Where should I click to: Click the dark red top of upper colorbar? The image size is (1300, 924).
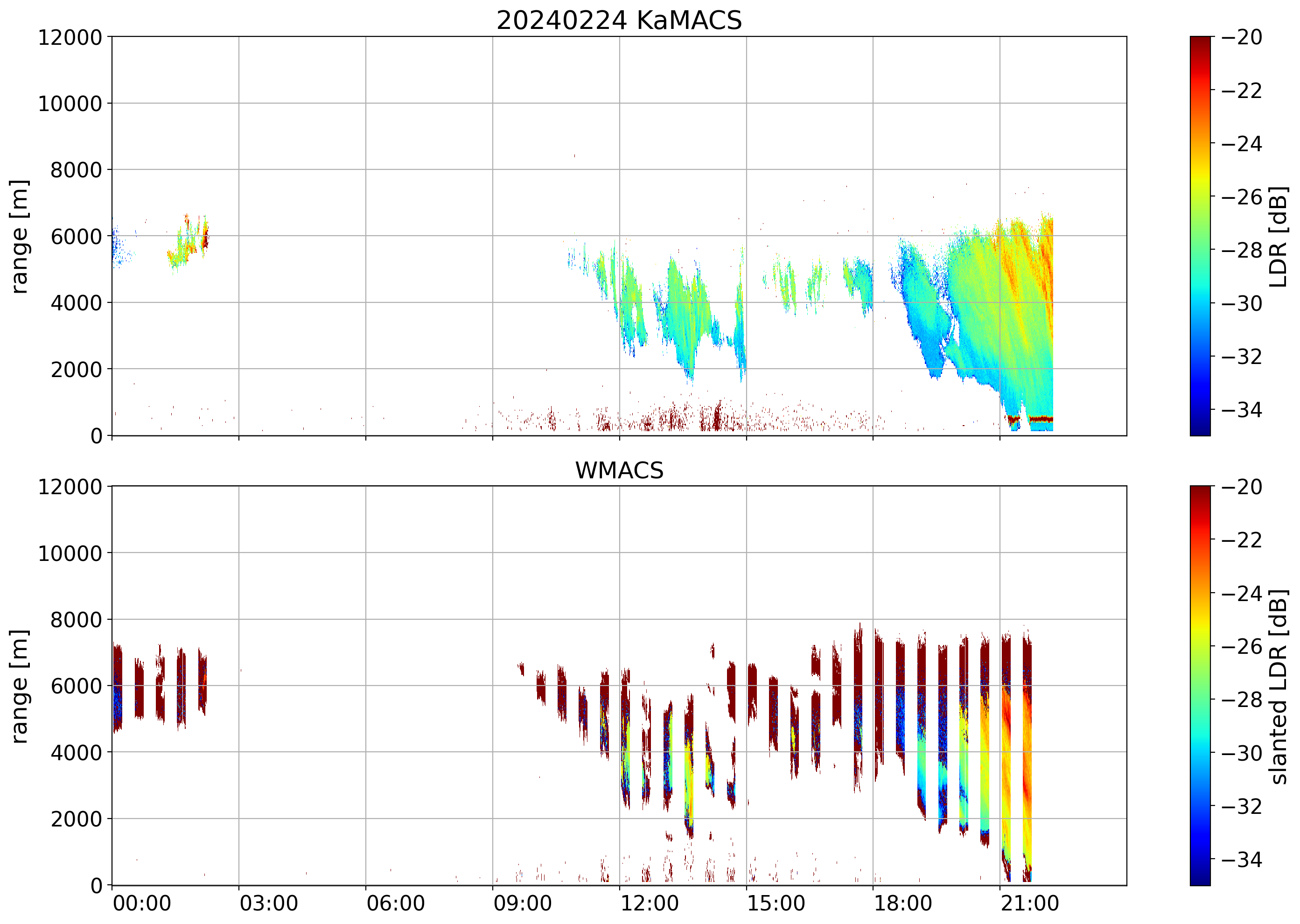(x=1200, y=41)
